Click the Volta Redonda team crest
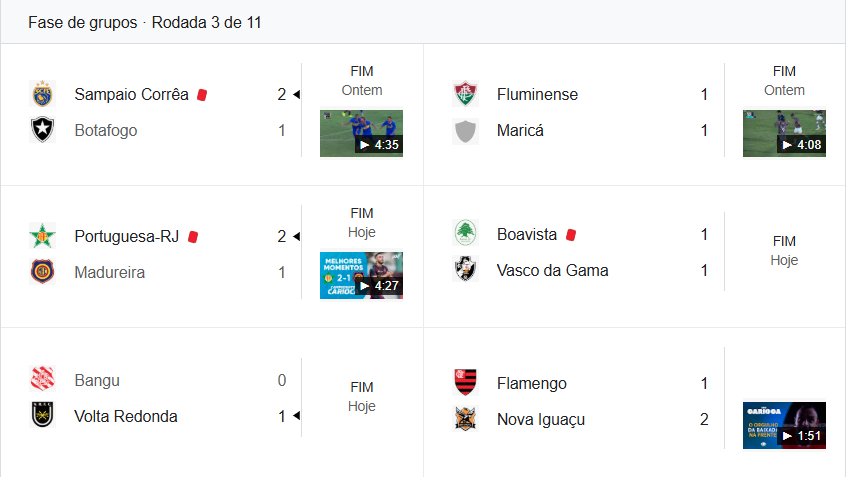 pyautogui.click(x=42, y=416)
